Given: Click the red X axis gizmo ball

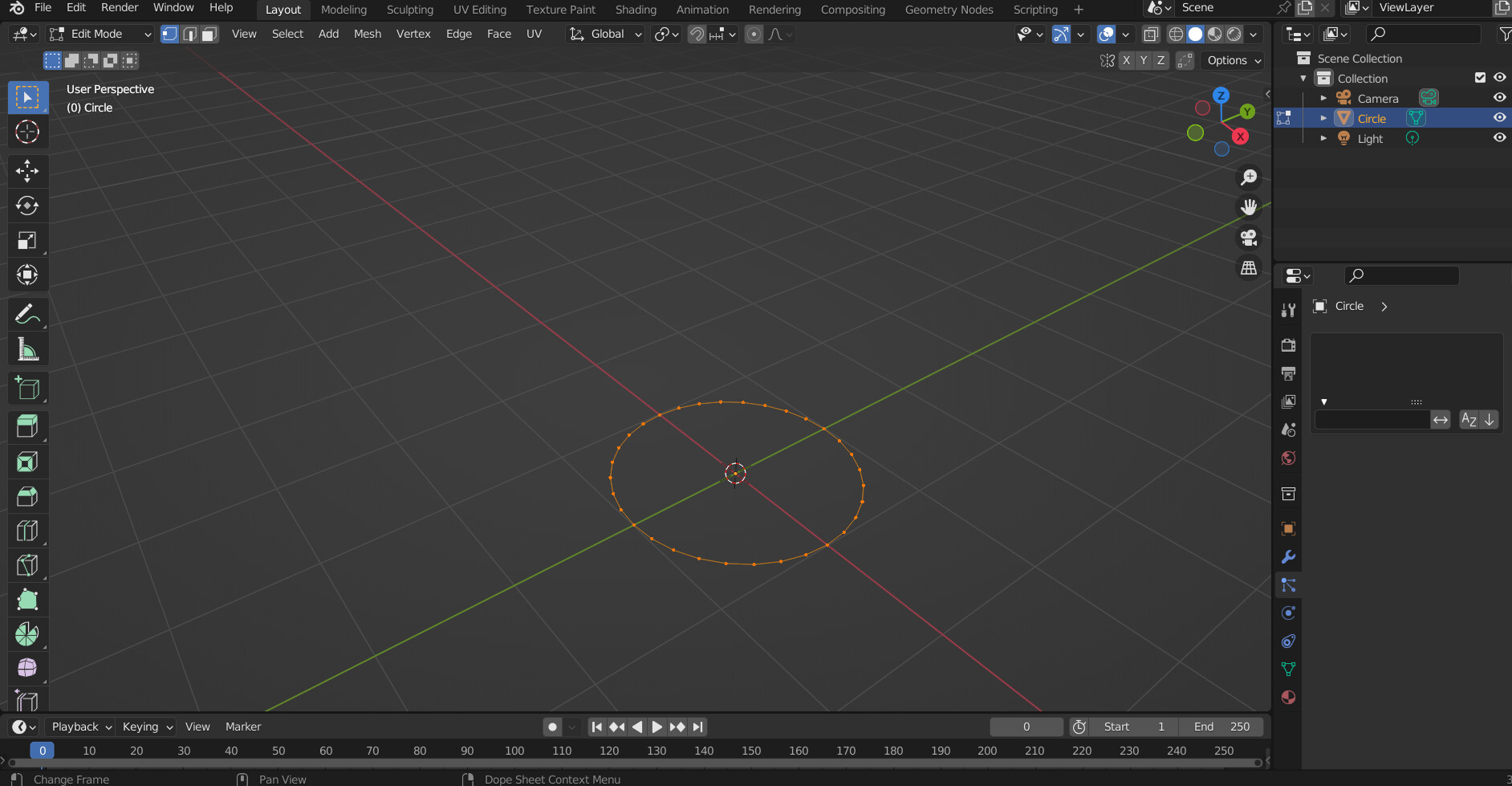Looking at the screenshot, I should point(1241,136).
